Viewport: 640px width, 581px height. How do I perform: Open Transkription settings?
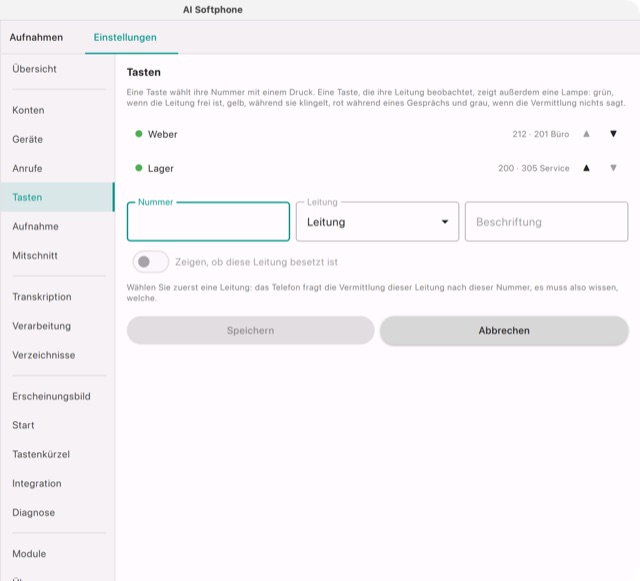point(58,297)
